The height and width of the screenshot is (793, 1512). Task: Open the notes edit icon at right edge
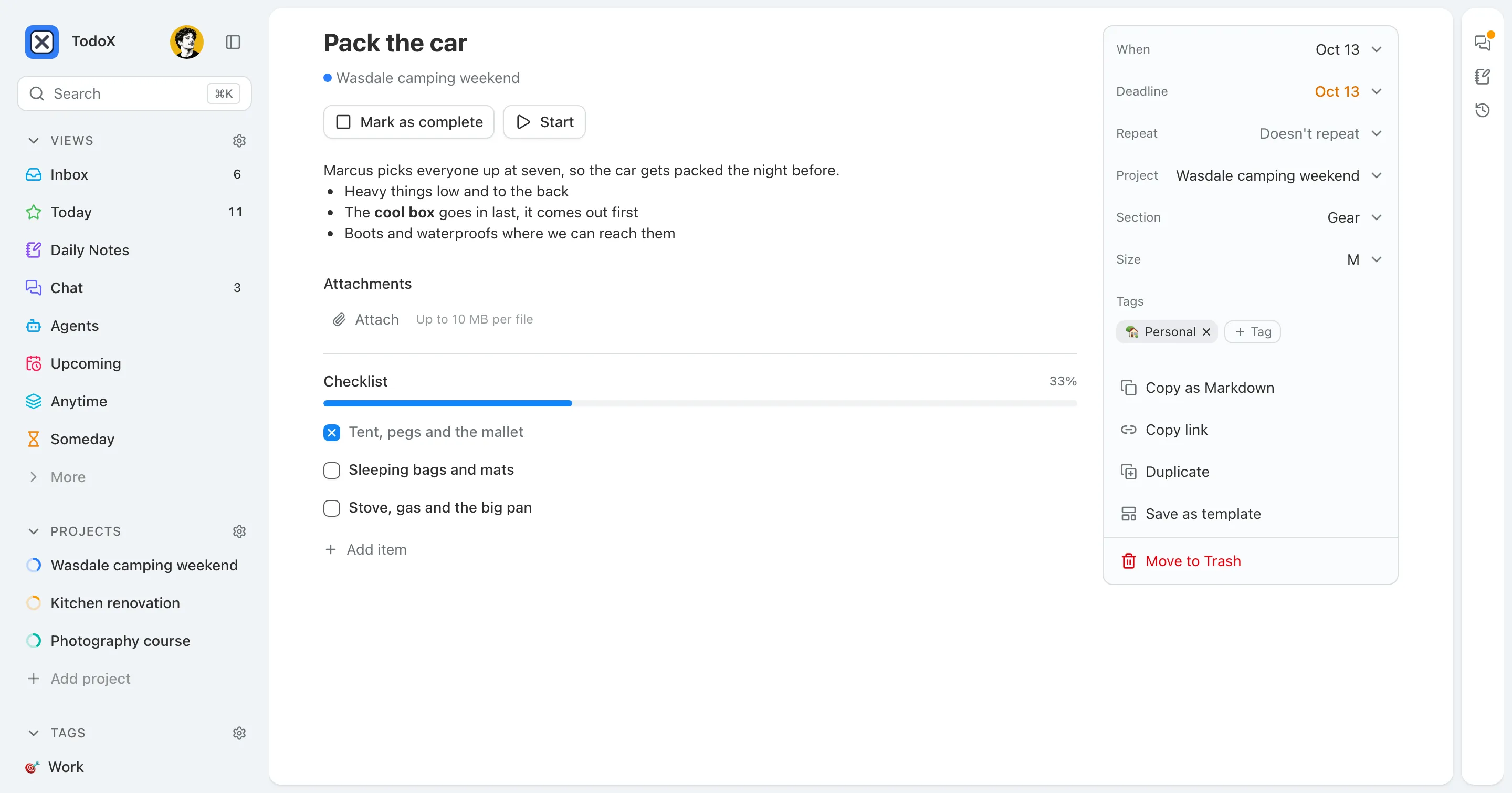click(1483, 76)
